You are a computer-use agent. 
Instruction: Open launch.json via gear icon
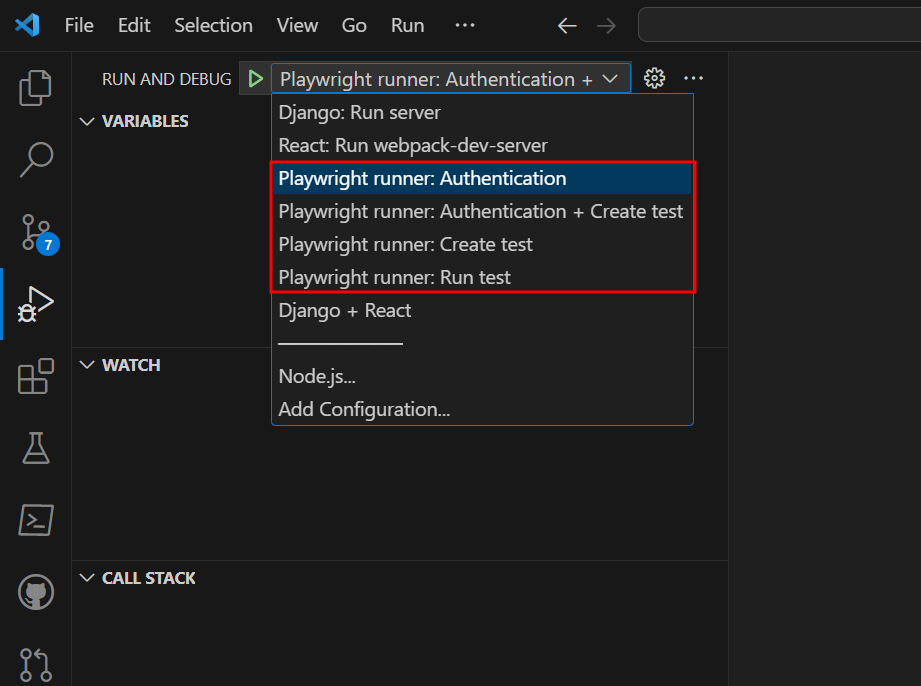coord(654,78)
